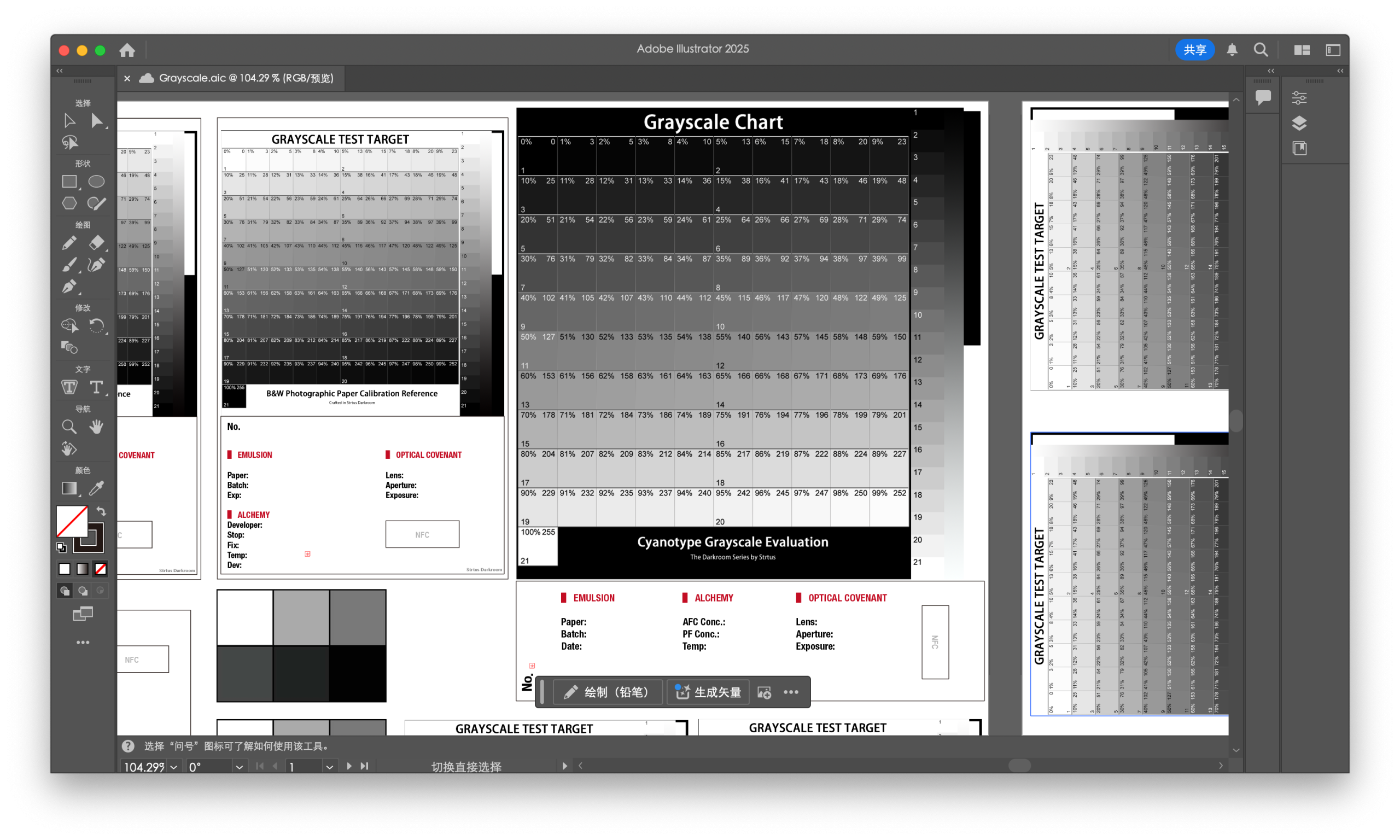
Task: Open the rotation angle dropdown
Action: coord(240,767)
